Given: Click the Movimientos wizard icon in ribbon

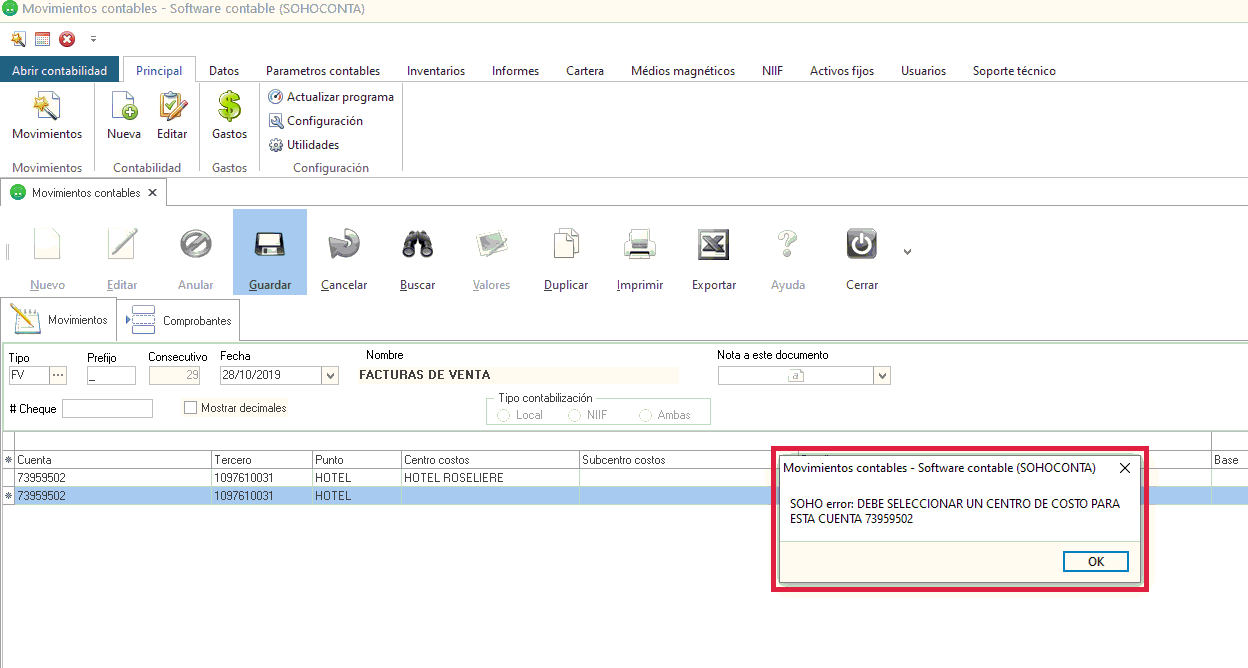Looking at the screenshot, I should (x=47, y=108).
